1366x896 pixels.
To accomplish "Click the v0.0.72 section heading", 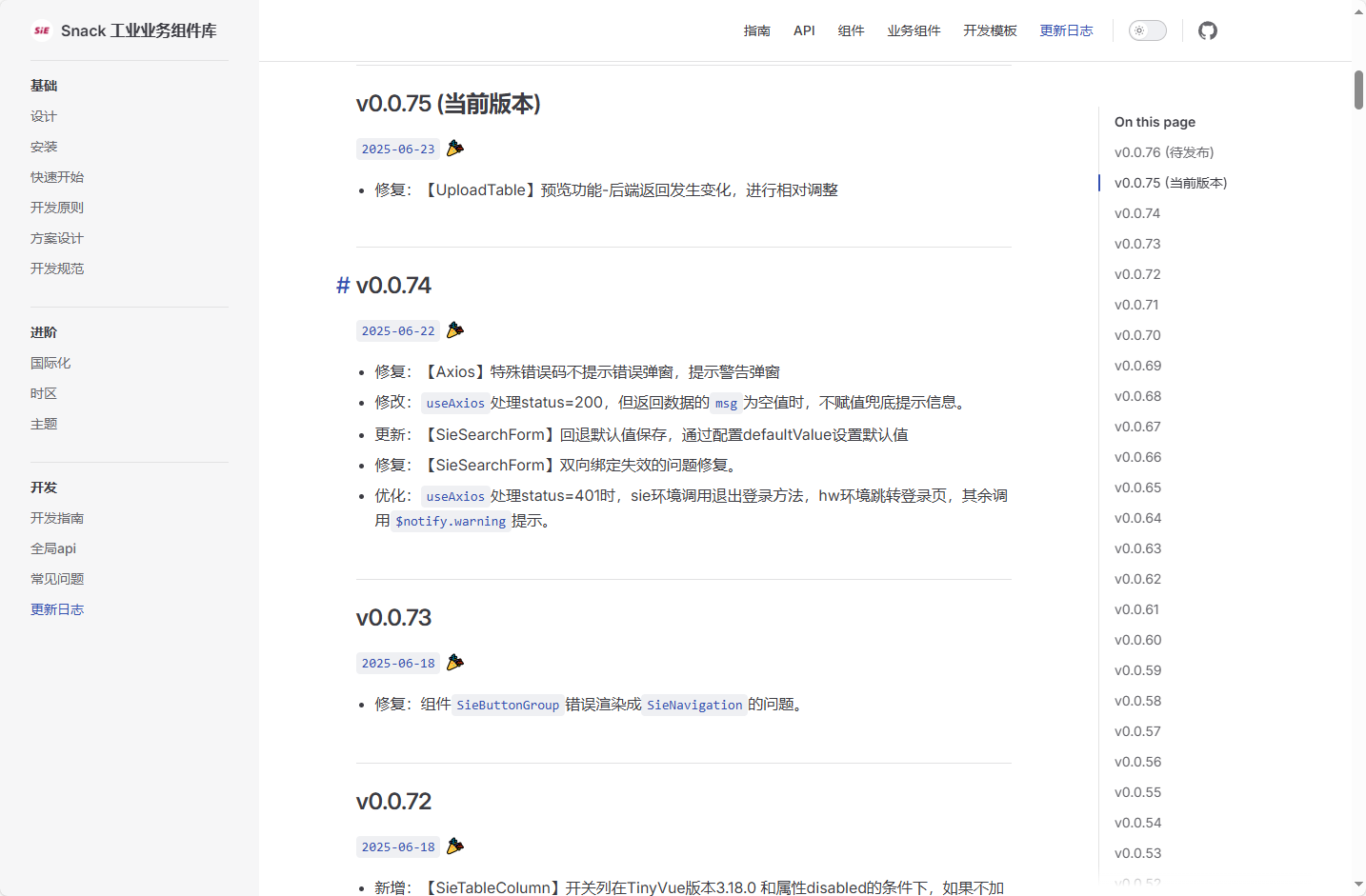I will (x=393, y=801).
